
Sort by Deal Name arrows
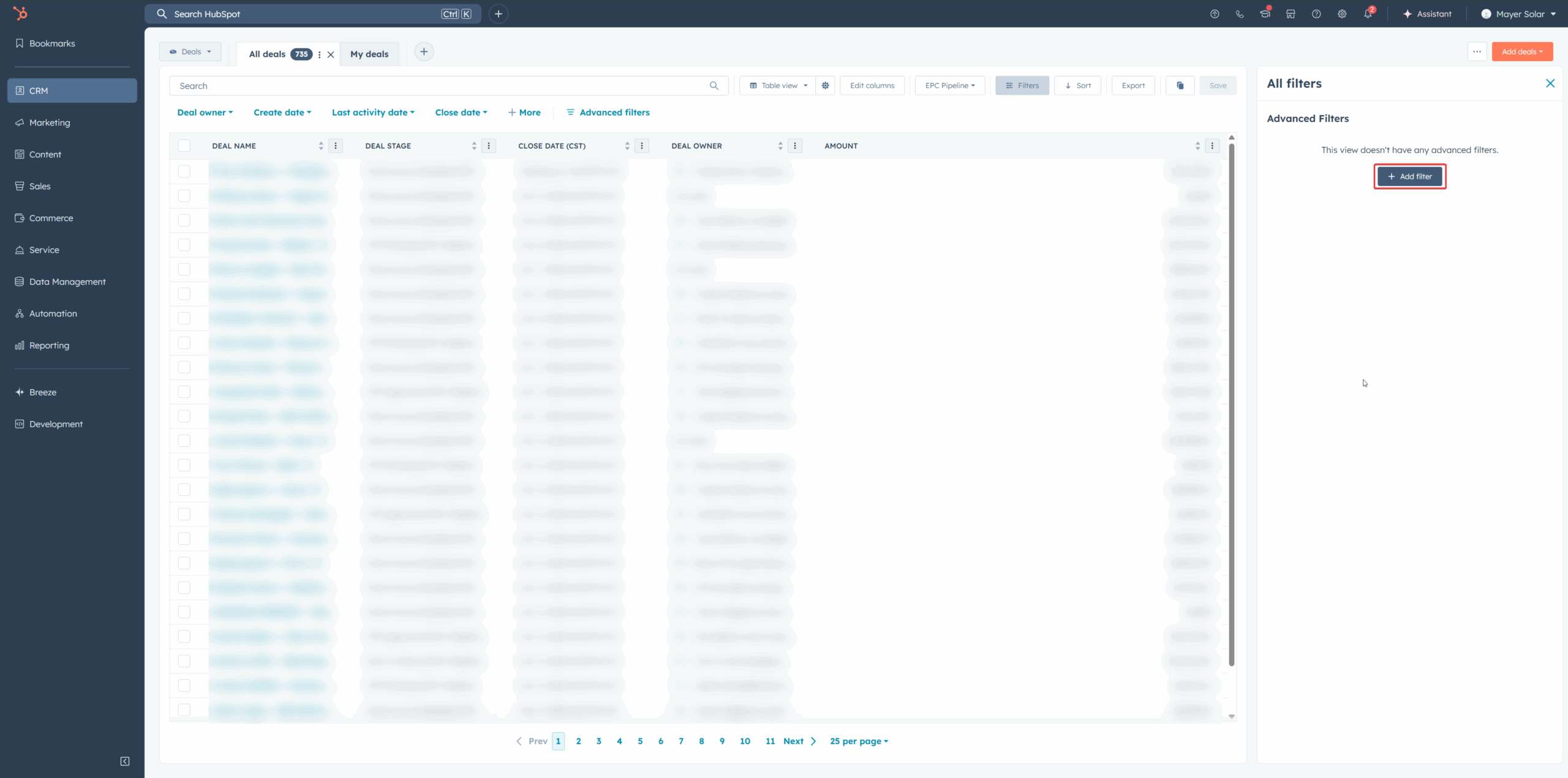(x=321, y=146)
